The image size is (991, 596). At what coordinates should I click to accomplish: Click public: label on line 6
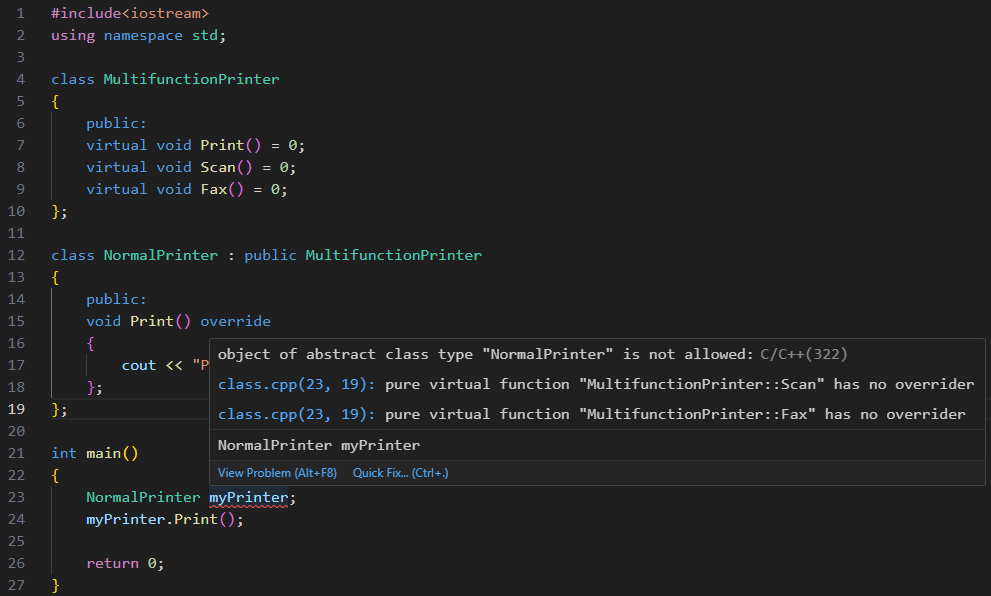pyautogui.click(x=116, y=123)
